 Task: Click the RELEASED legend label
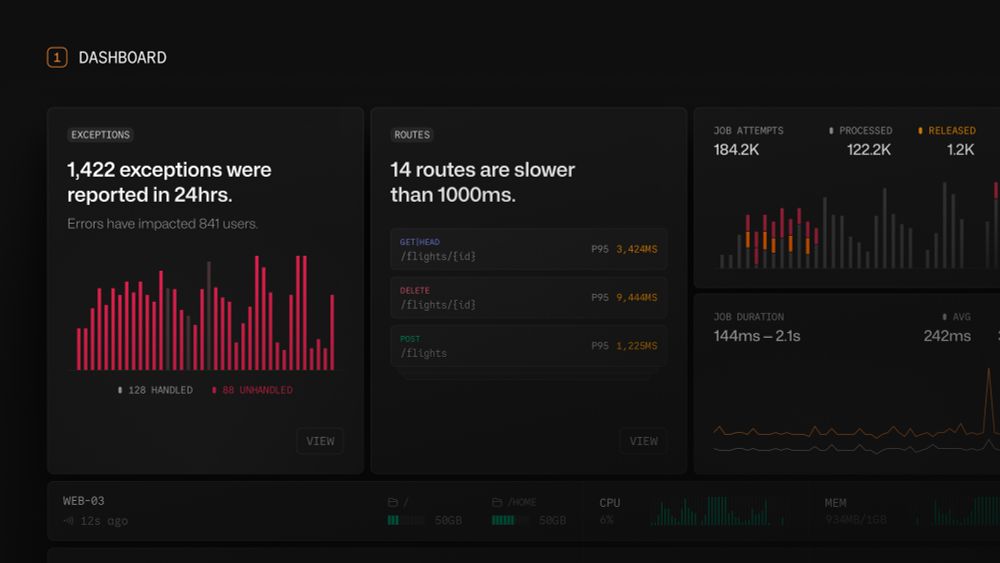tap(947, 131)
